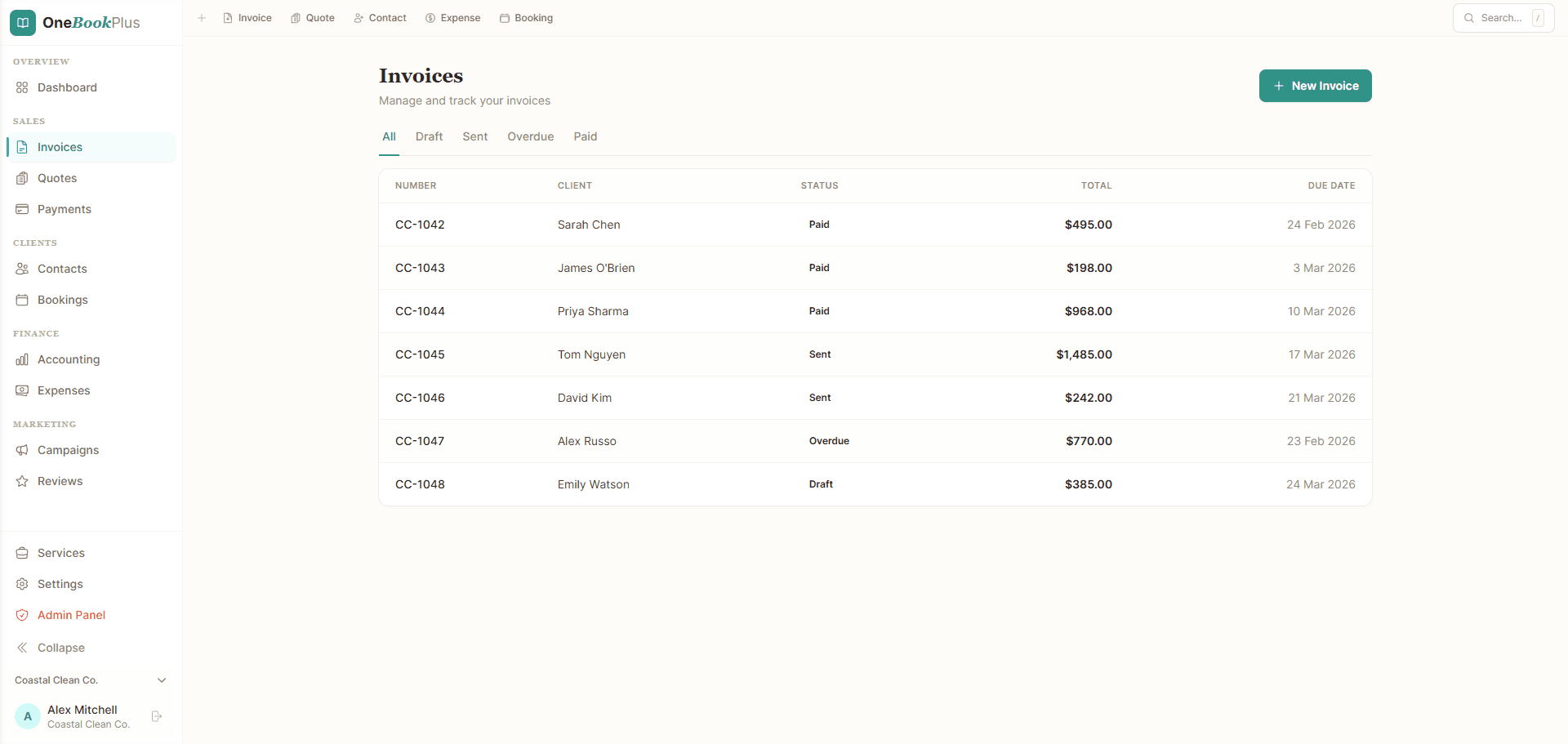Image resolution: width=1568 pixels, height=744 pixels.
Task: Collapse the sidebar navigation
Action: [x=60, y=648]
